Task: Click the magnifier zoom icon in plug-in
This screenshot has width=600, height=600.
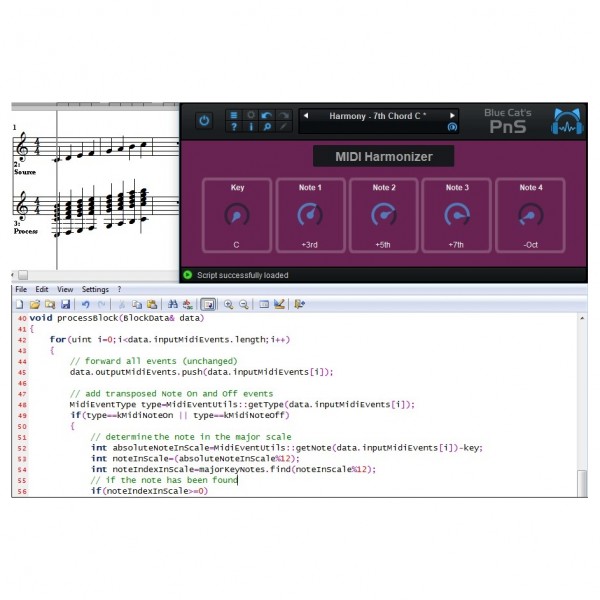Action: [267, 127]
